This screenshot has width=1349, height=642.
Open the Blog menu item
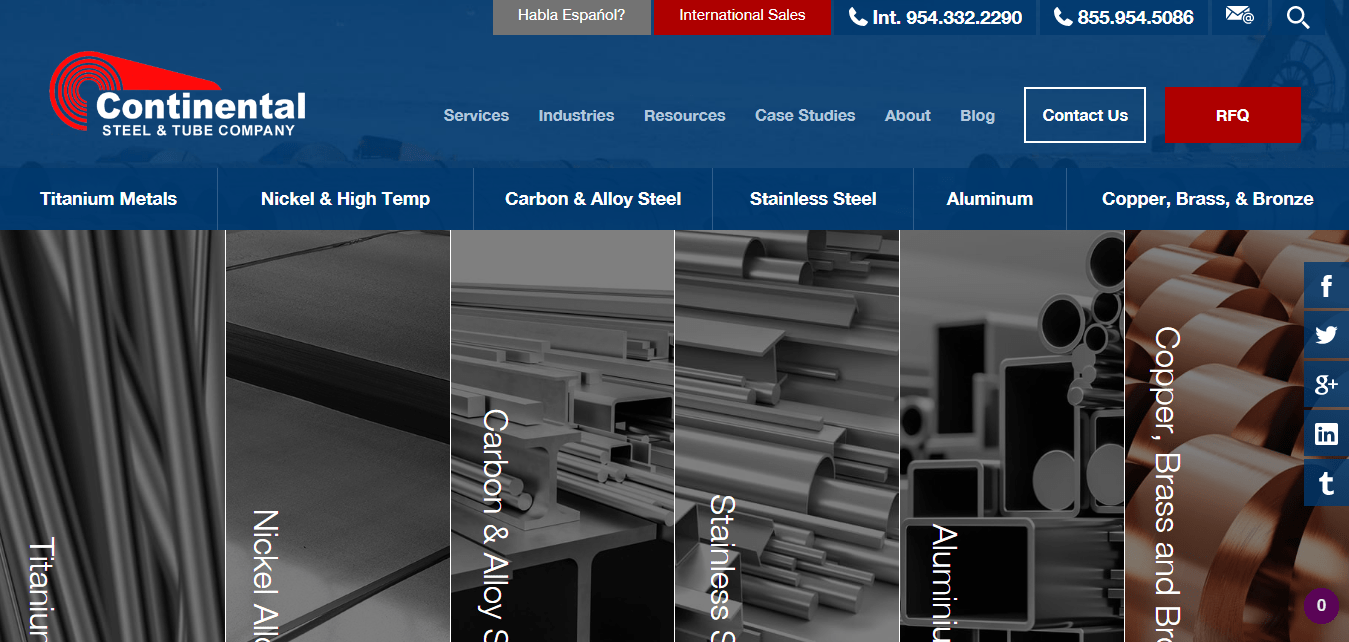(x=977, y=115)
